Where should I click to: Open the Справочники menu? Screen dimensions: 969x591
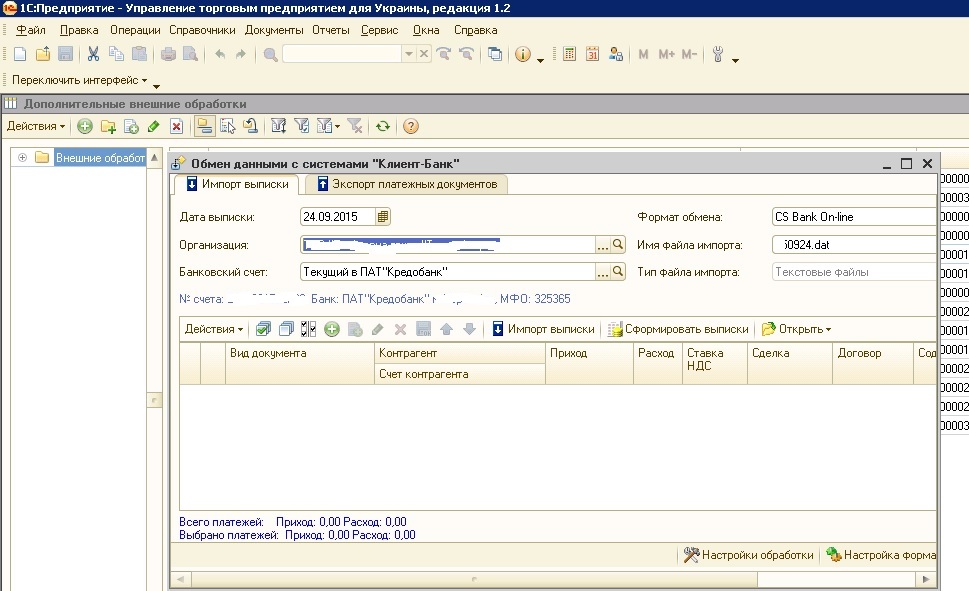(x=202, y=30)
